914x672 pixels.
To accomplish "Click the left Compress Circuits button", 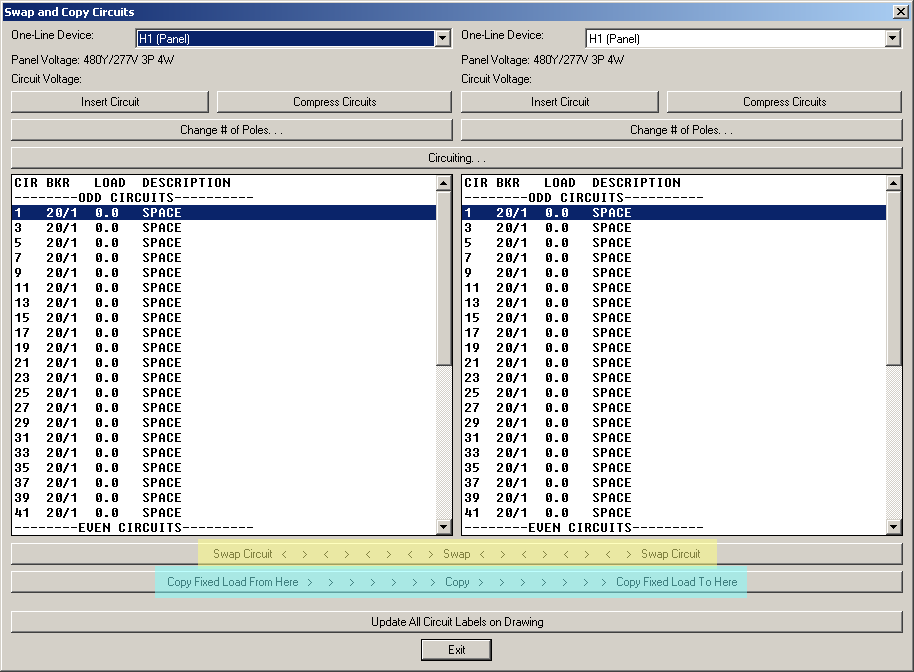I will click(335, 102).
